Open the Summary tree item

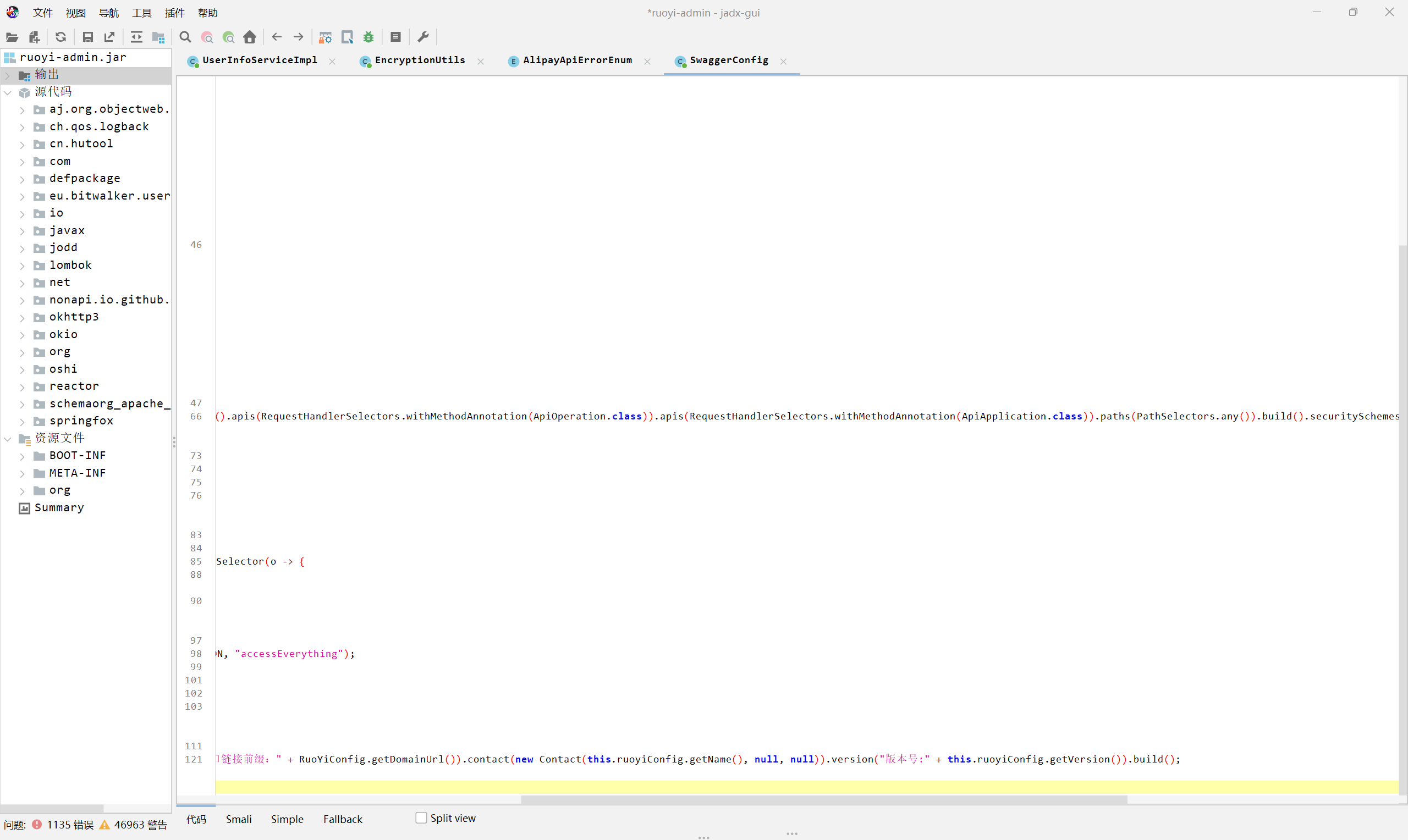[59, 508]
